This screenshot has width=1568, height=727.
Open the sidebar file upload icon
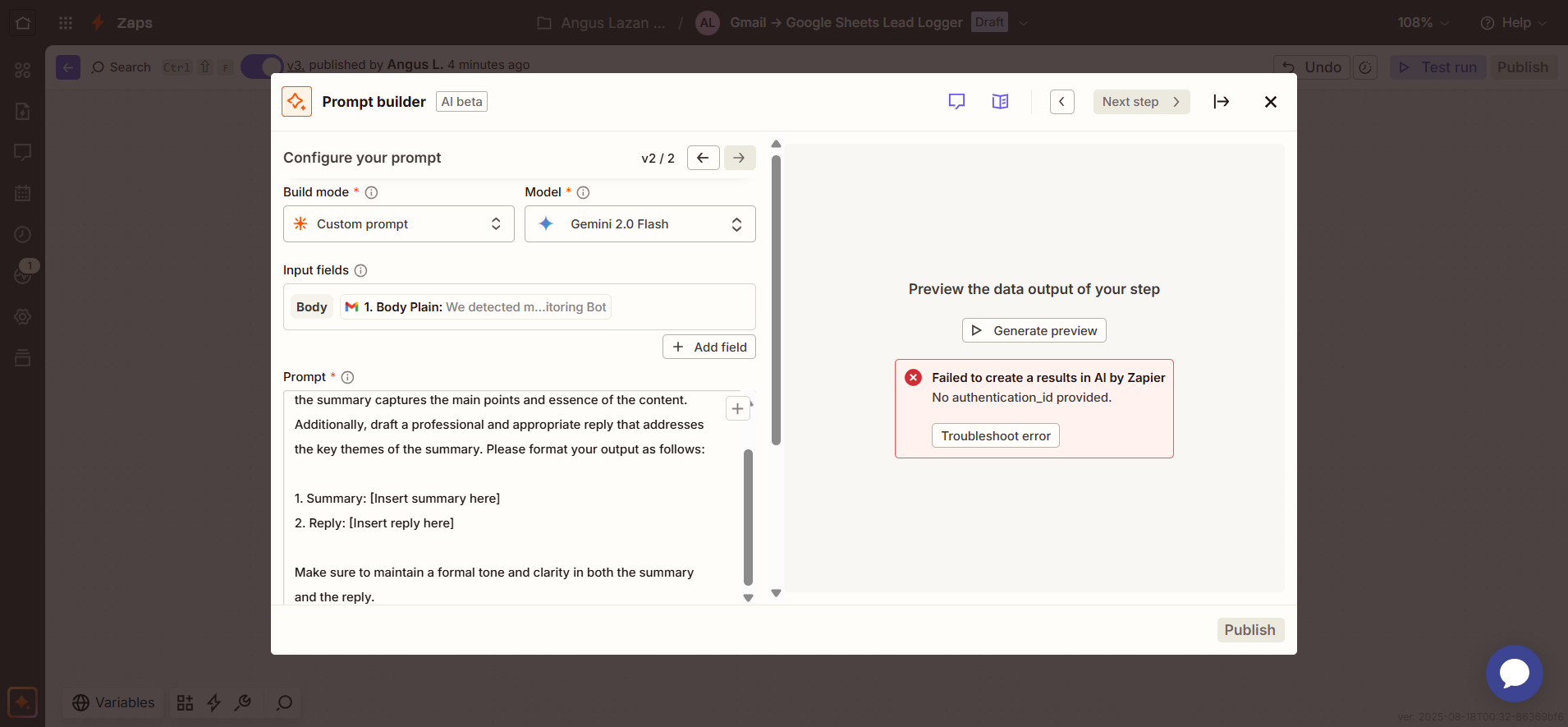click(23, 111)
